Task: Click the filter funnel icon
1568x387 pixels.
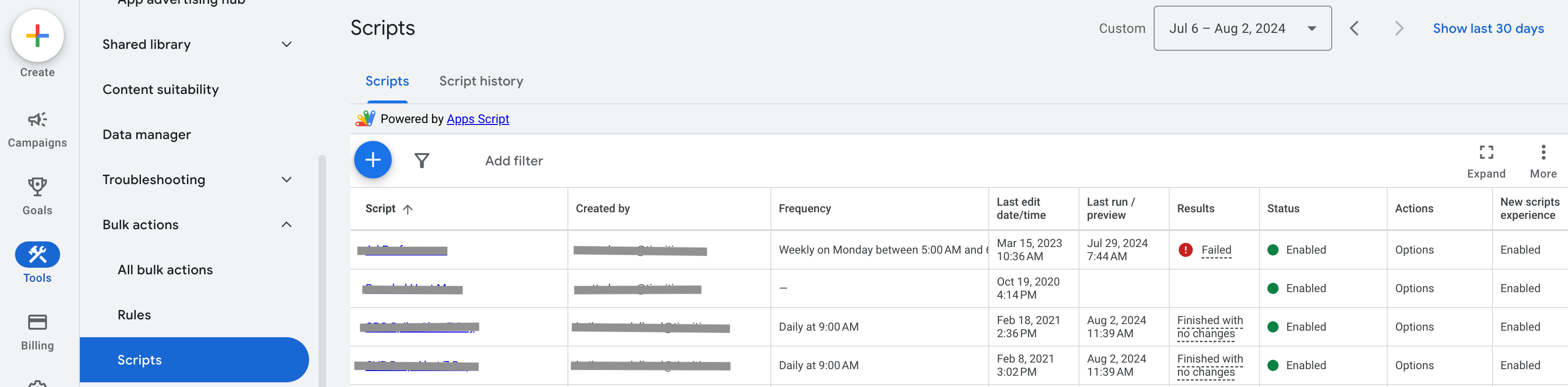Action: point(422,161)
